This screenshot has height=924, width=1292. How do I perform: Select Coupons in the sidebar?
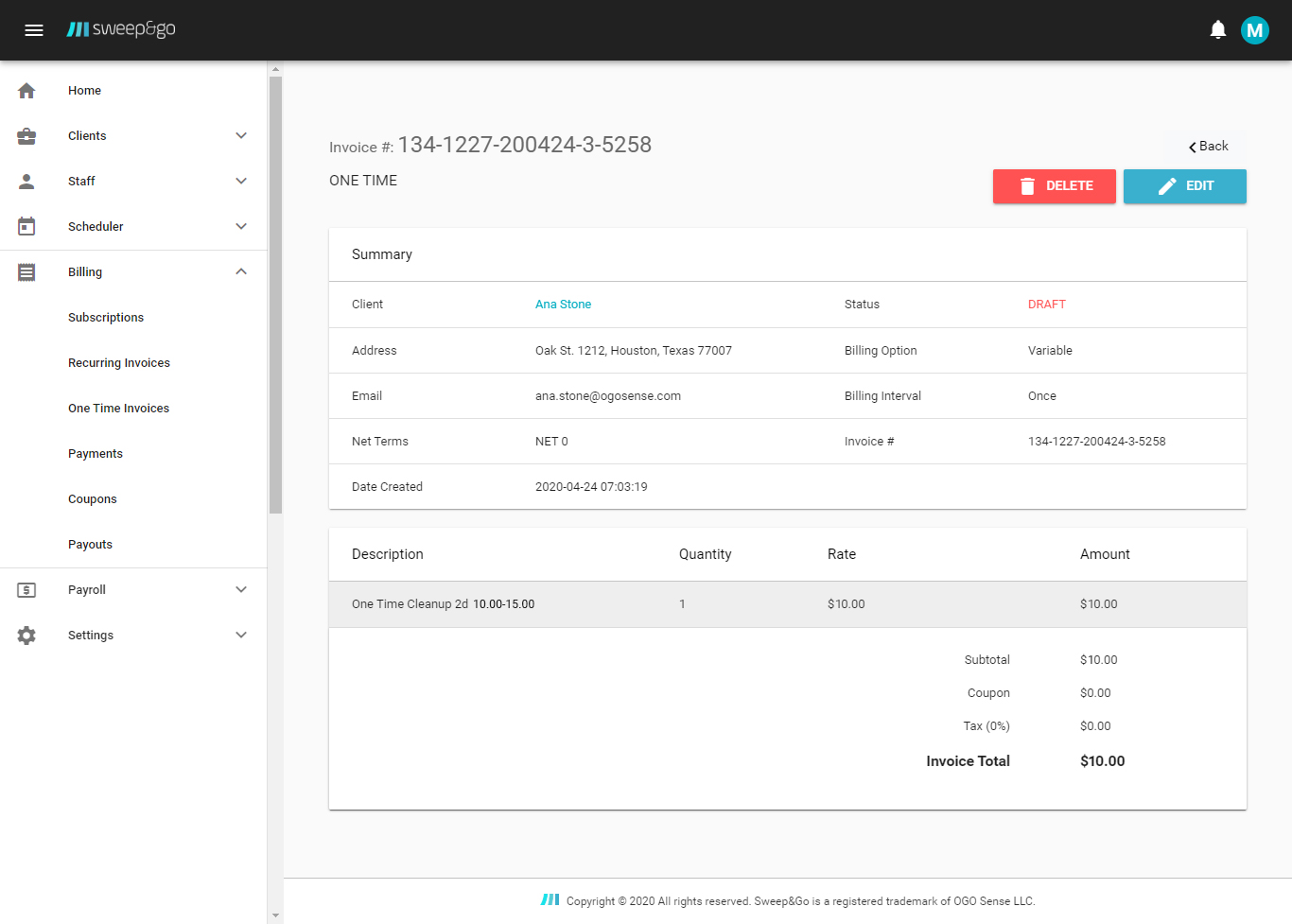pos(93,499)
